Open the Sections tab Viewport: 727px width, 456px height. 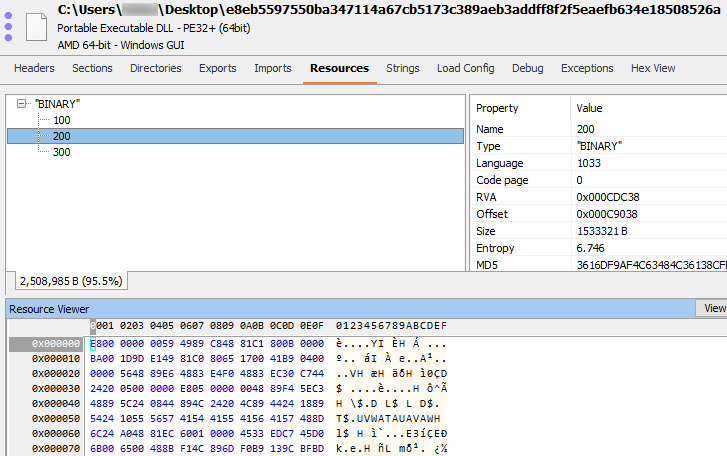tap(92, 69)
